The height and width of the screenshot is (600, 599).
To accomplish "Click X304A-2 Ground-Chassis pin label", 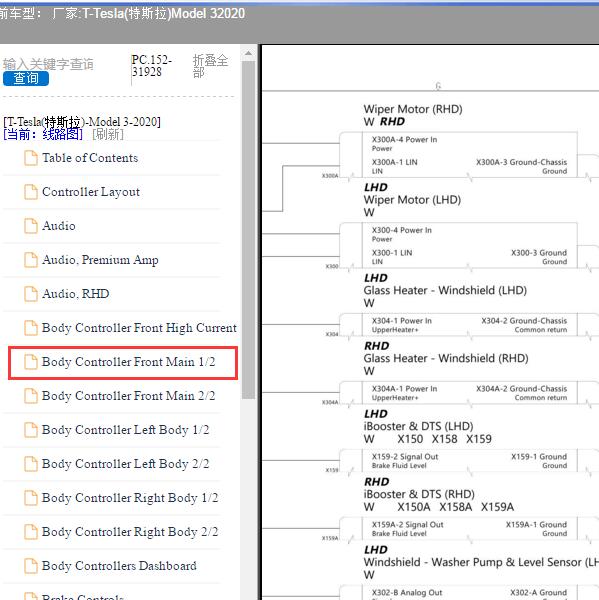I will tap(522, 389).
